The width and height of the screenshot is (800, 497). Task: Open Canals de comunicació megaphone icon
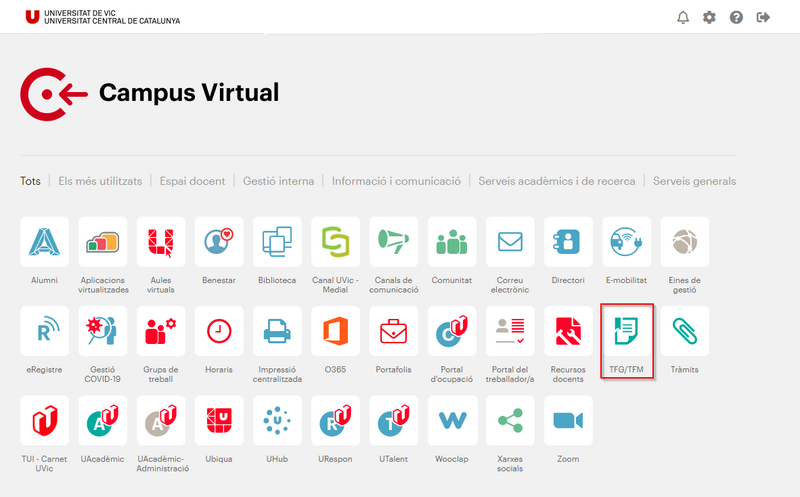(x=393, y=242)
